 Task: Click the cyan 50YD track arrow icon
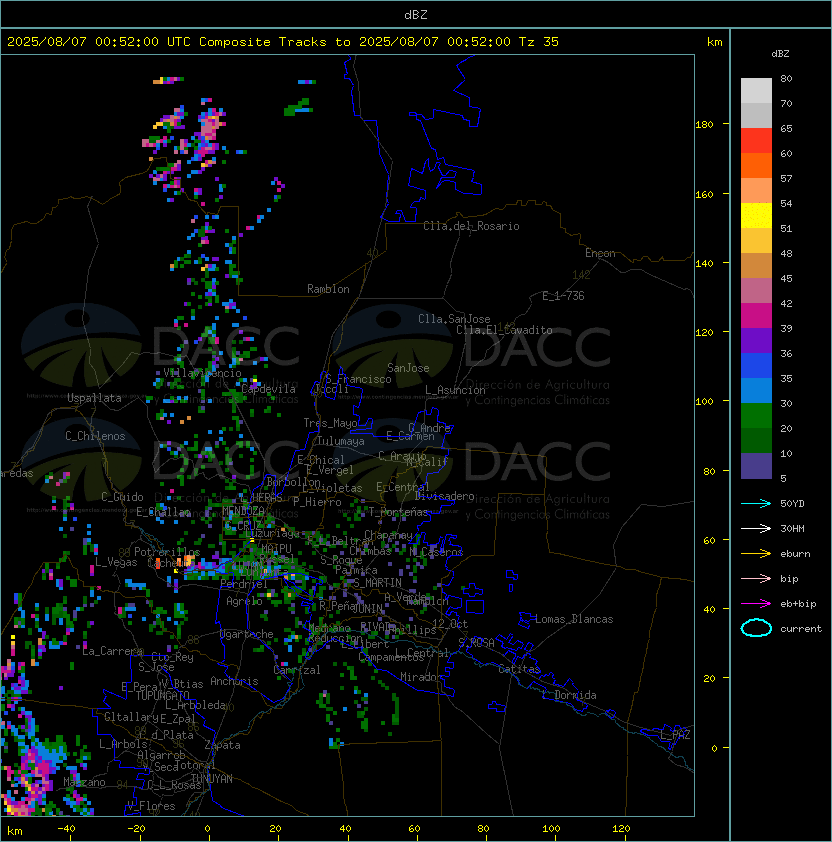[x=756, y=503]
